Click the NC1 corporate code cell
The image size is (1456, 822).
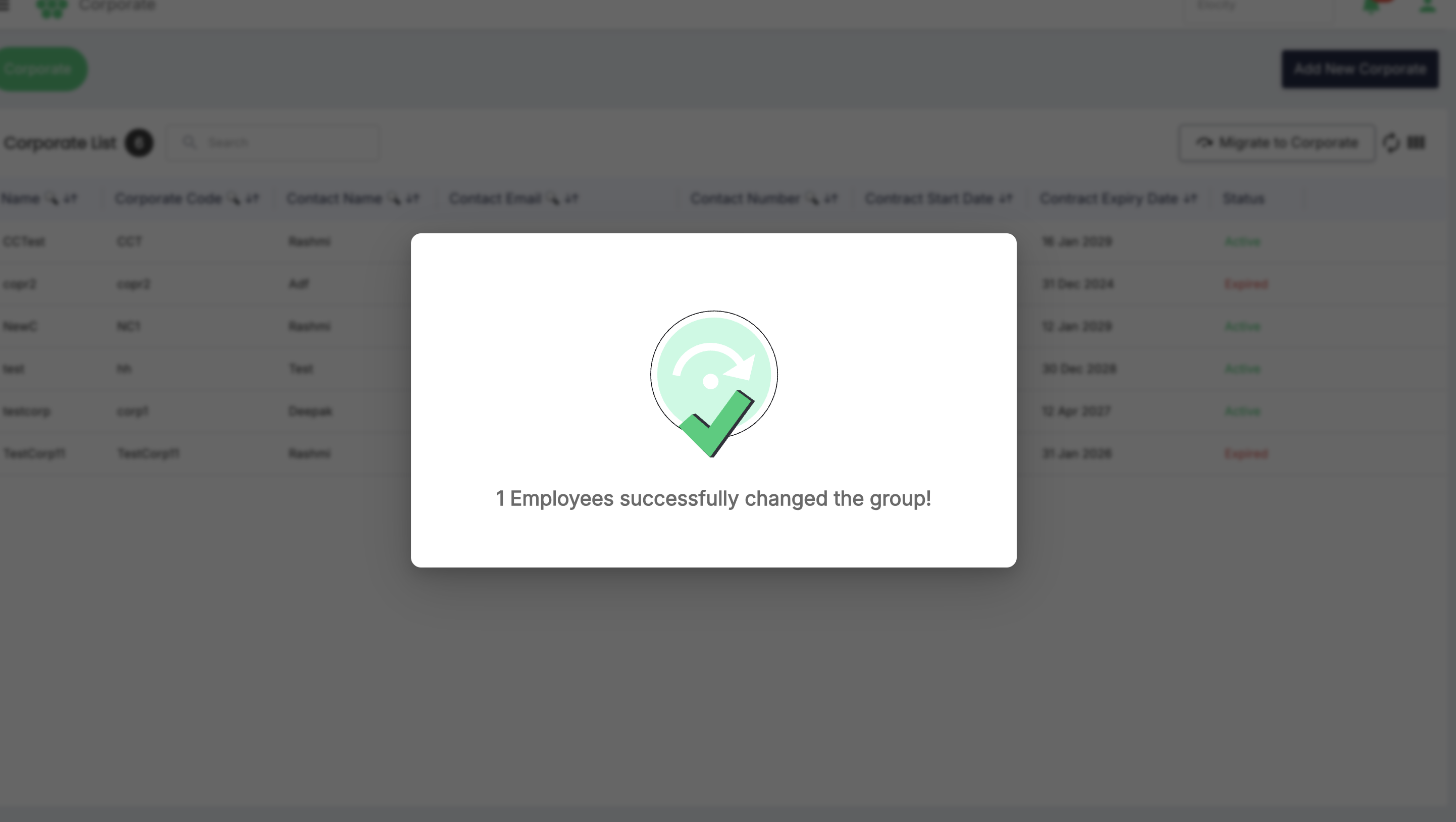pos(128,326)
